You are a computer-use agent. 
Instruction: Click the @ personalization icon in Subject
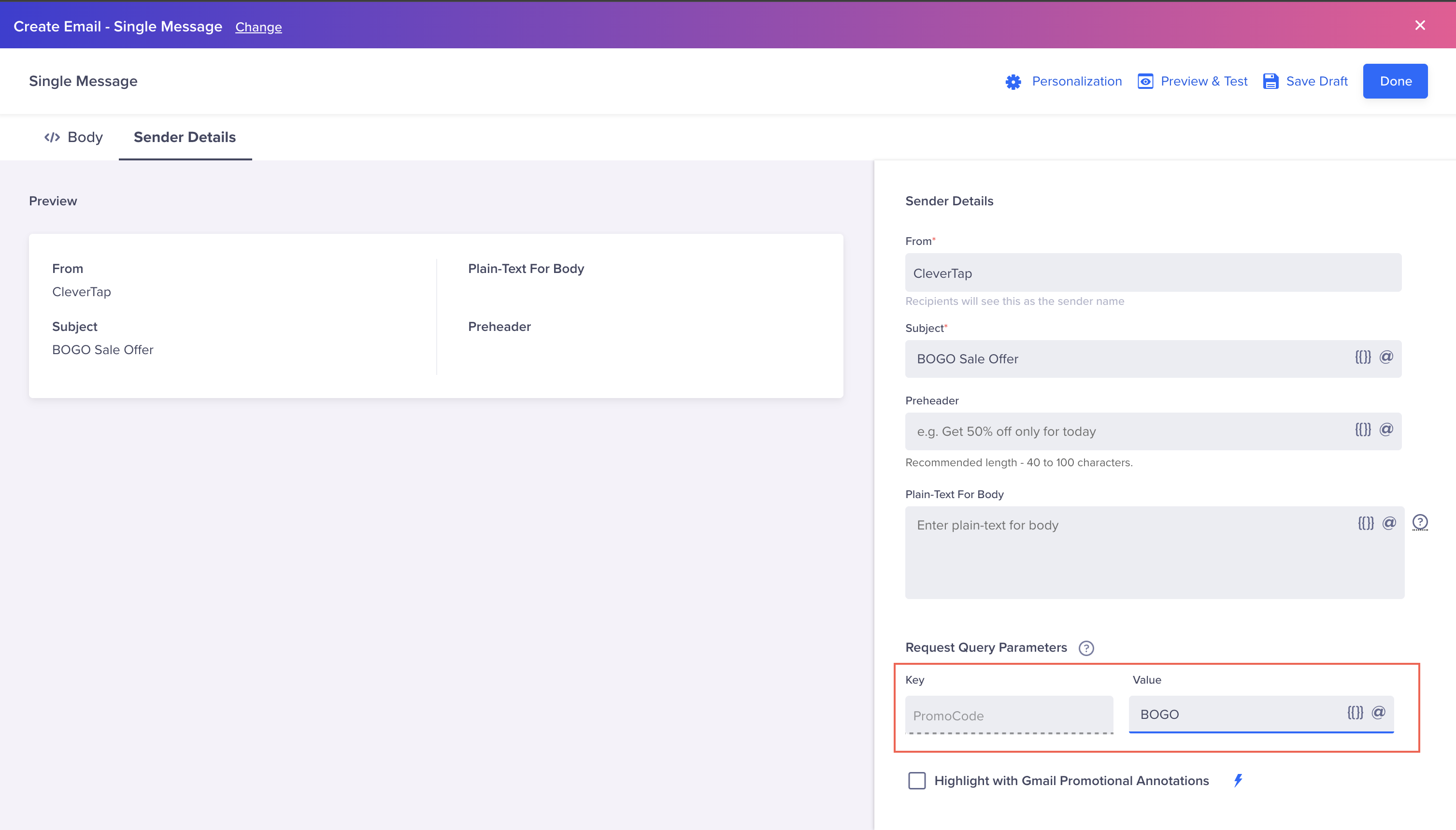(1386, 357)
